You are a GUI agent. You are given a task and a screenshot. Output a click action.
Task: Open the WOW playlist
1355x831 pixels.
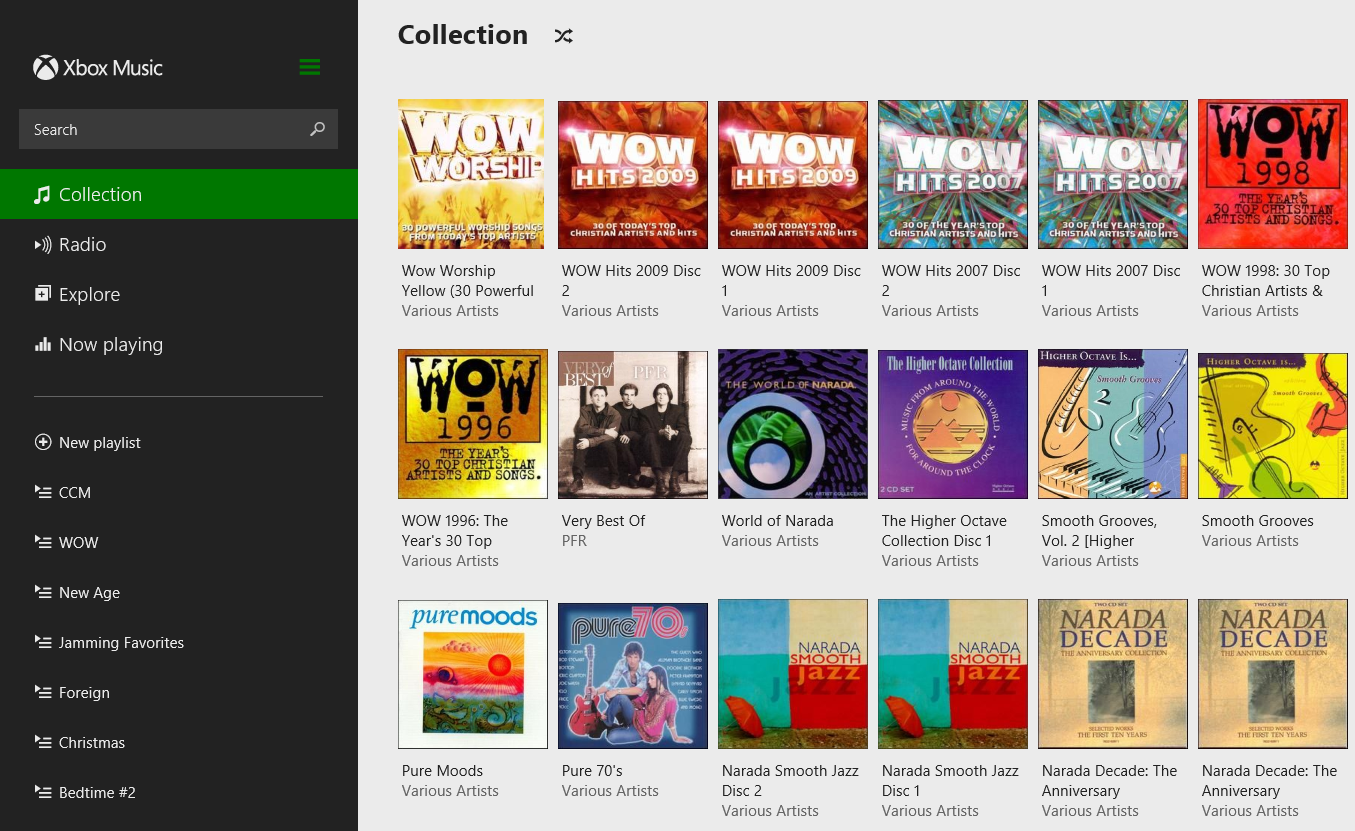click(x=78, y=543)
